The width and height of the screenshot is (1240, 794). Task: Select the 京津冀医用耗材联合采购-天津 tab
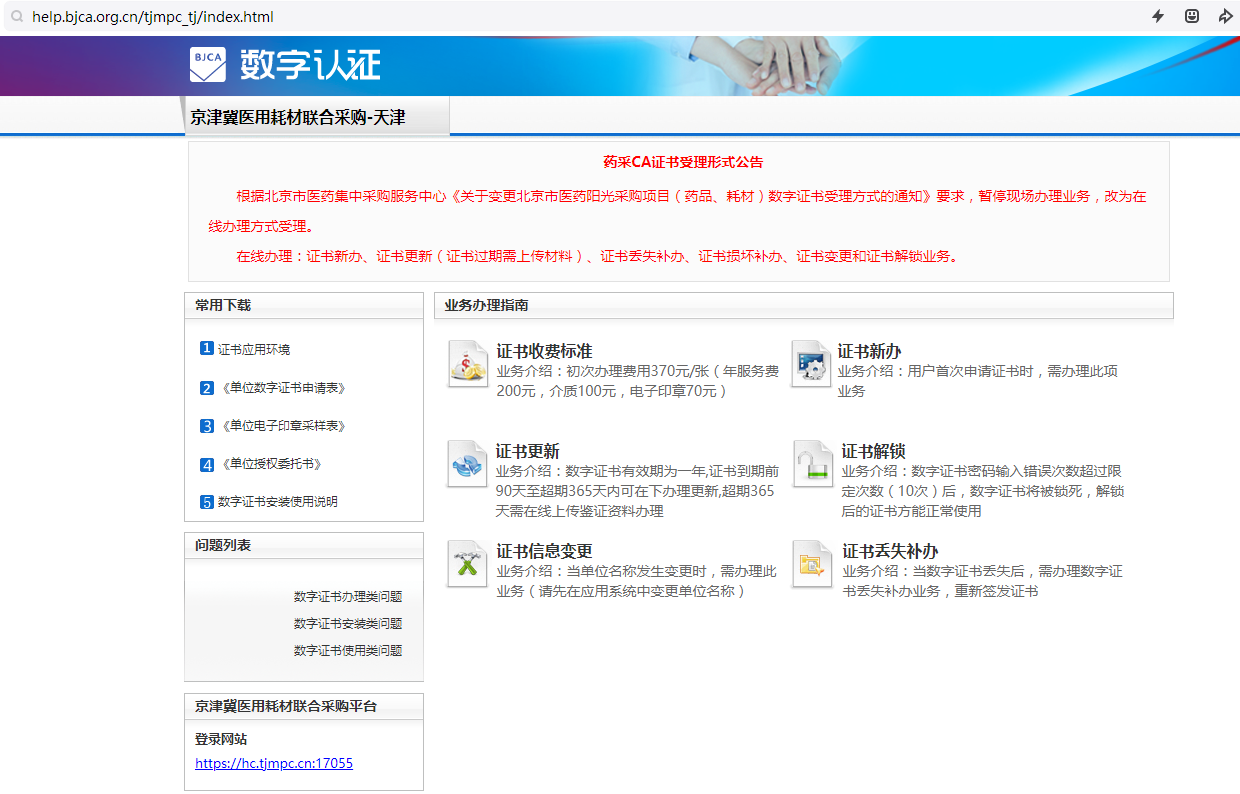[298, 117]
